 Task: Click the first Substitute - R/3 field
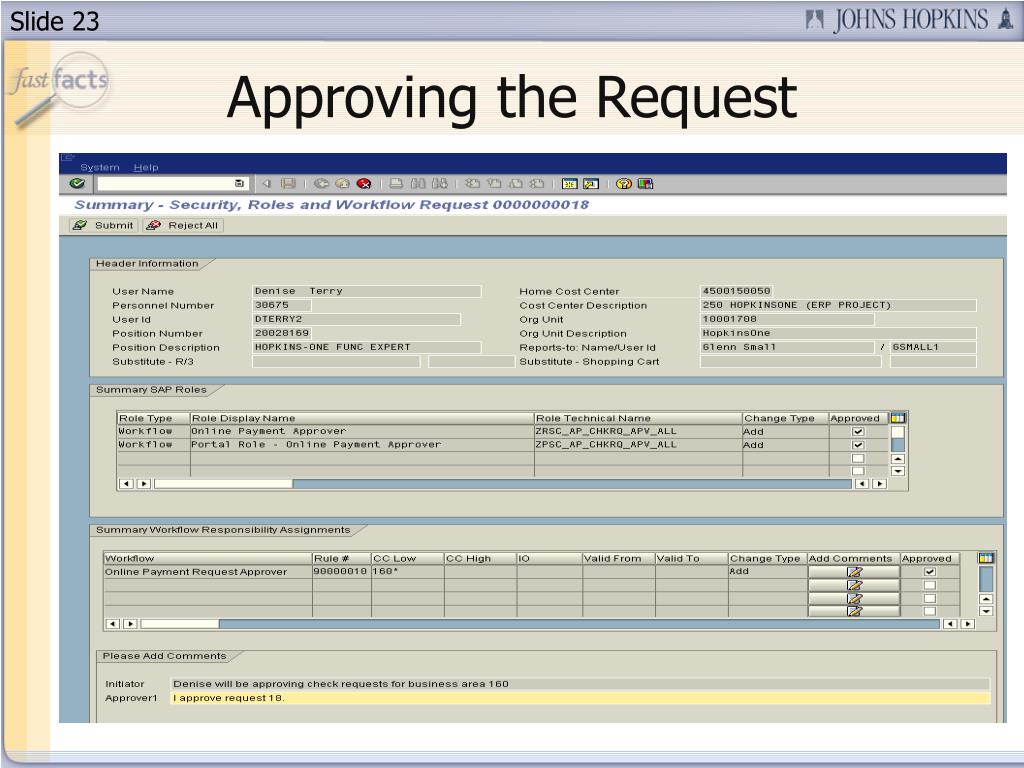(x=336, y=362)
